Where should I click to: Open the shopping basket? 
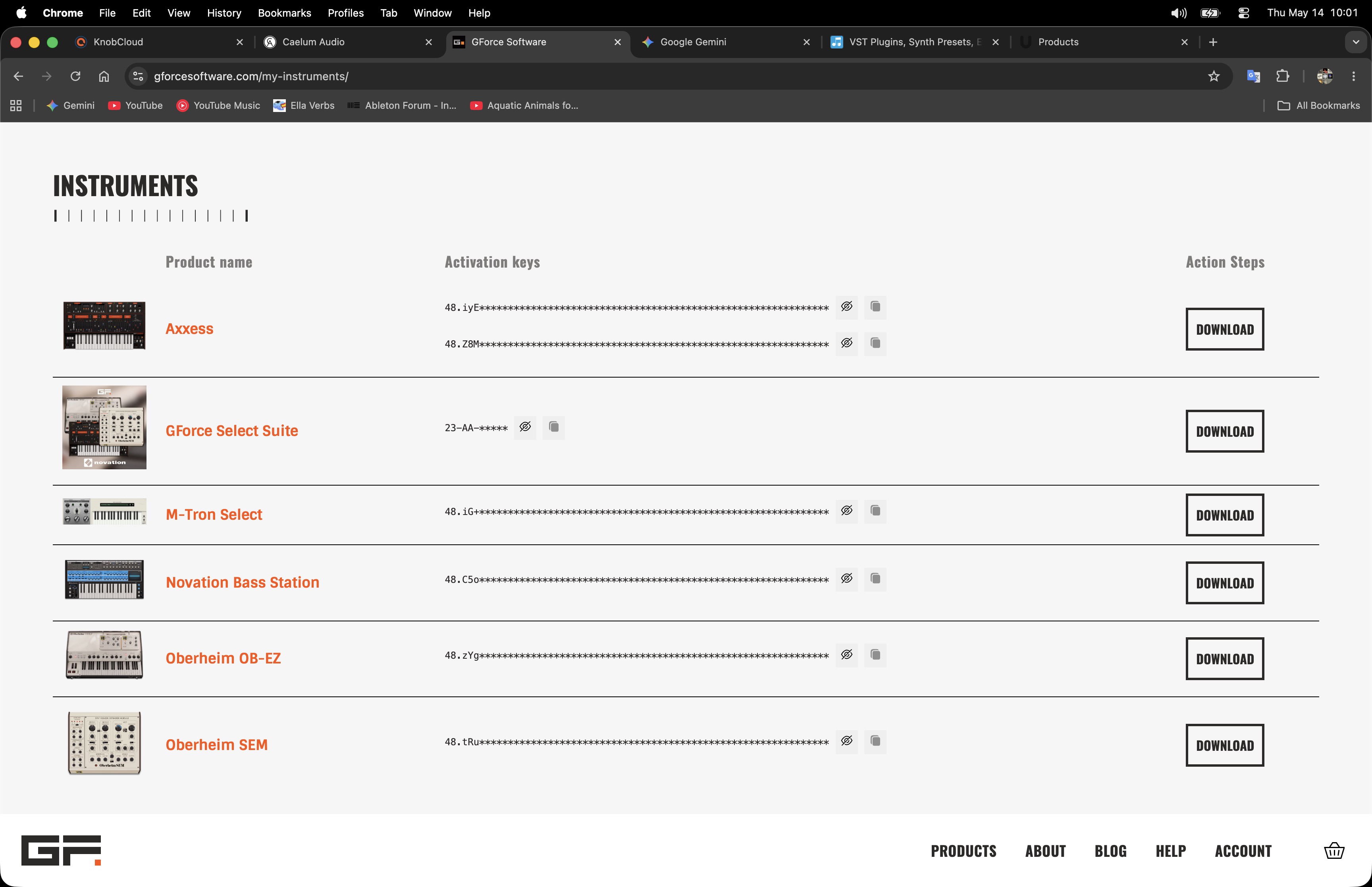click(1334, 851)
